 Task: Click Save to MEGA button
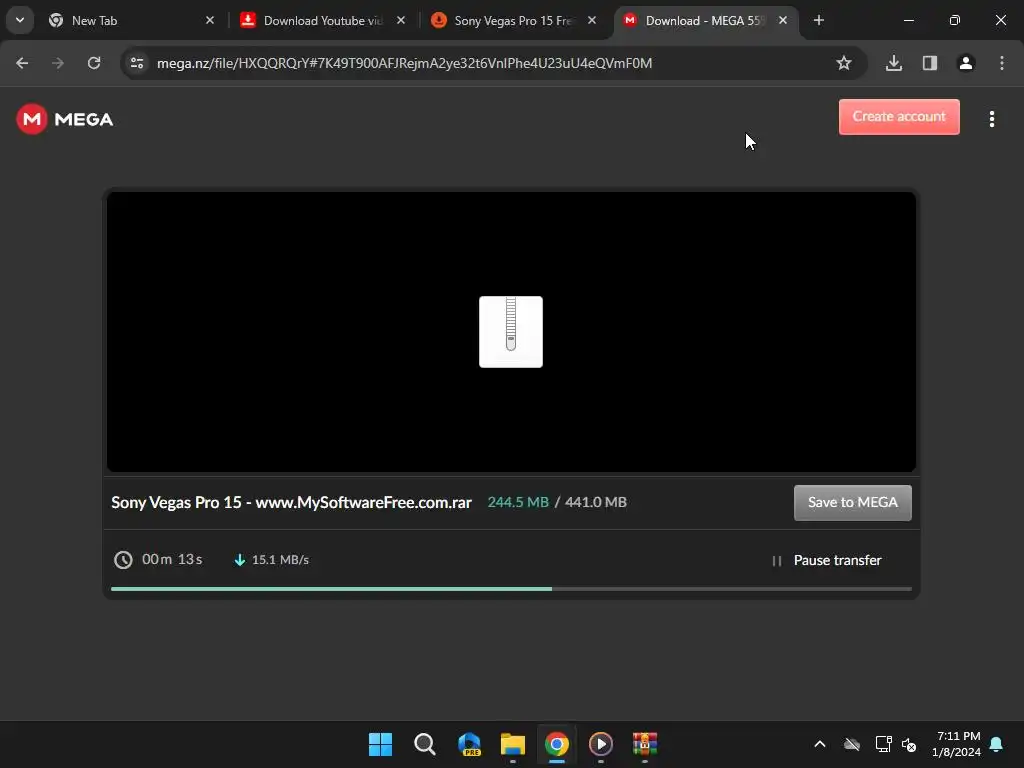tap(852, 502)
